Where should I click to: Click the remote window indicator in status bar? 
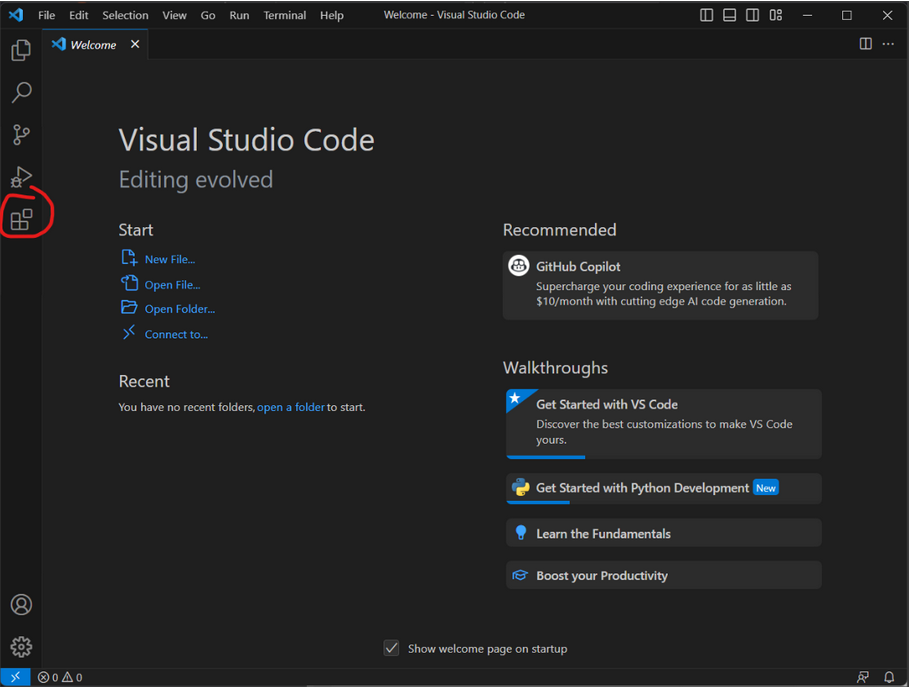[14, 677]
